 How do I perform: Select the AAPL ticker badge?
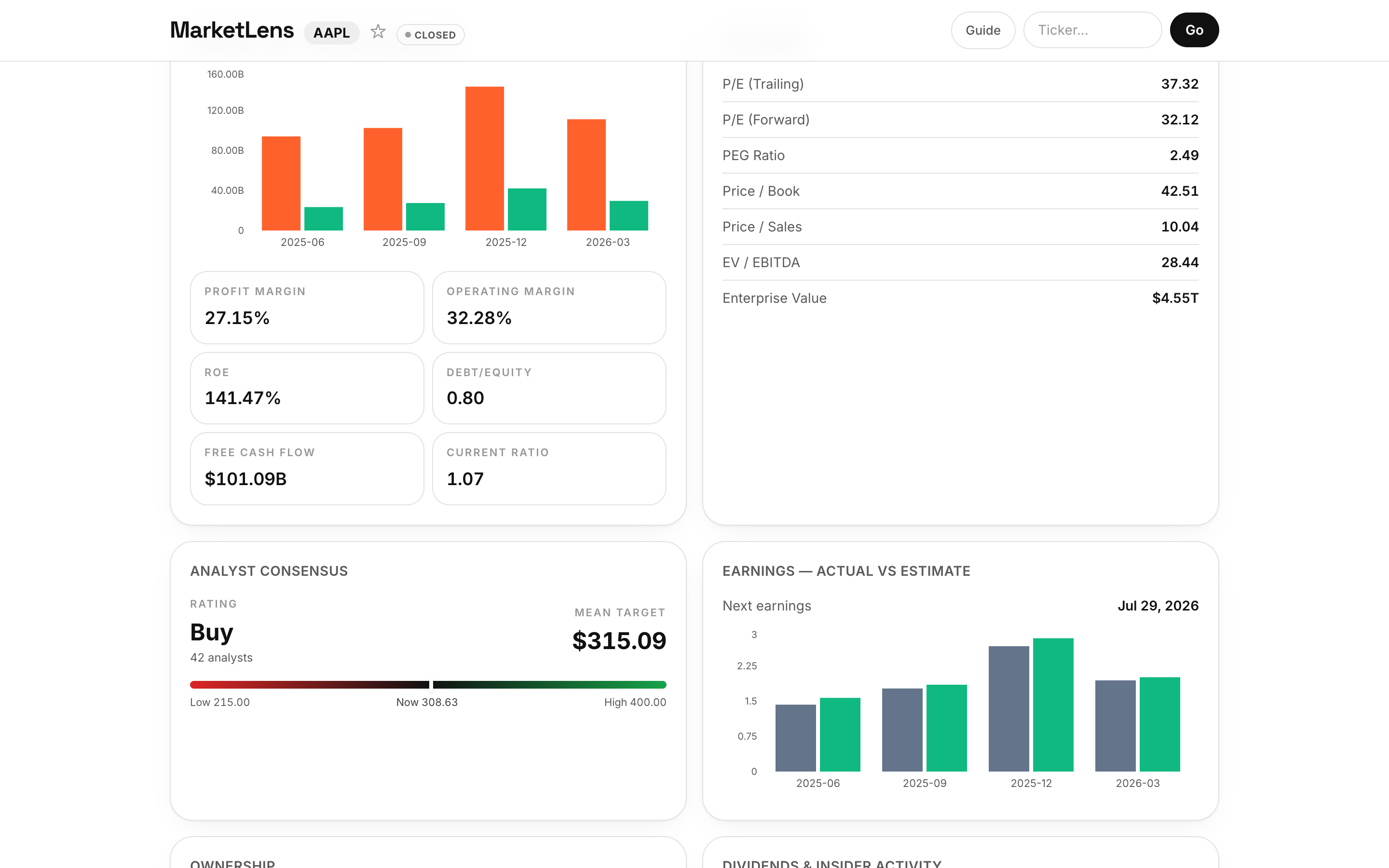(x=331, y=33)
